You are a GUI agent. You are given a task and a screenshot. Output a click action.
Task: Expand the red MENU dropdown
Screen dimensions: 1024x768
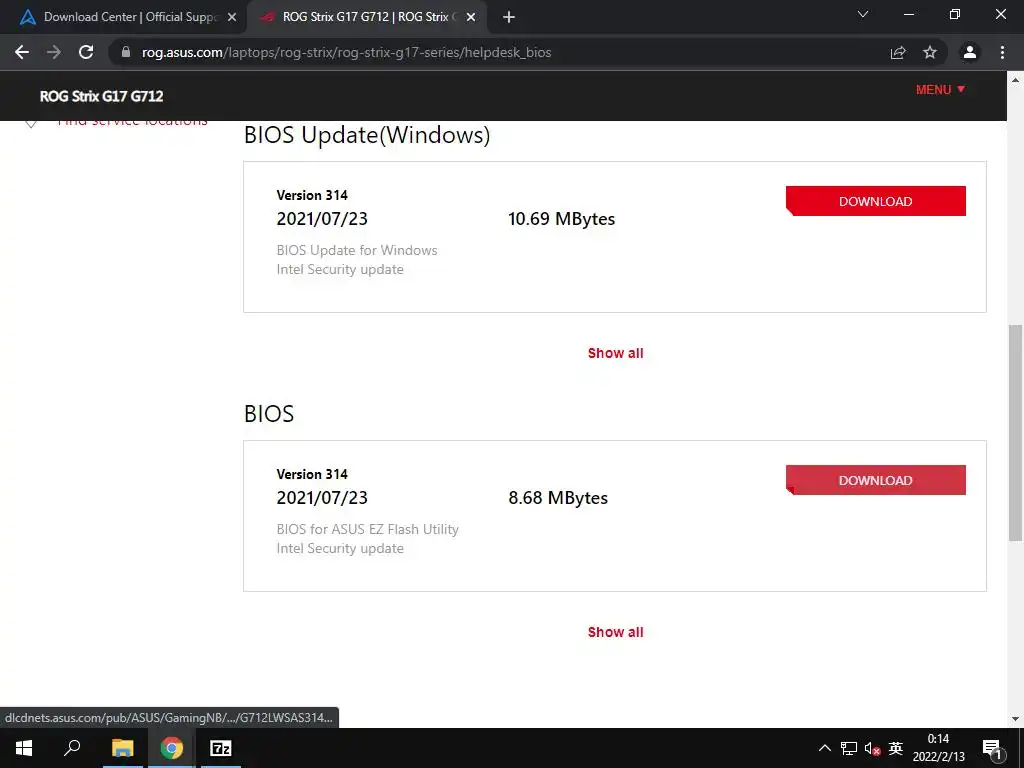940,89
